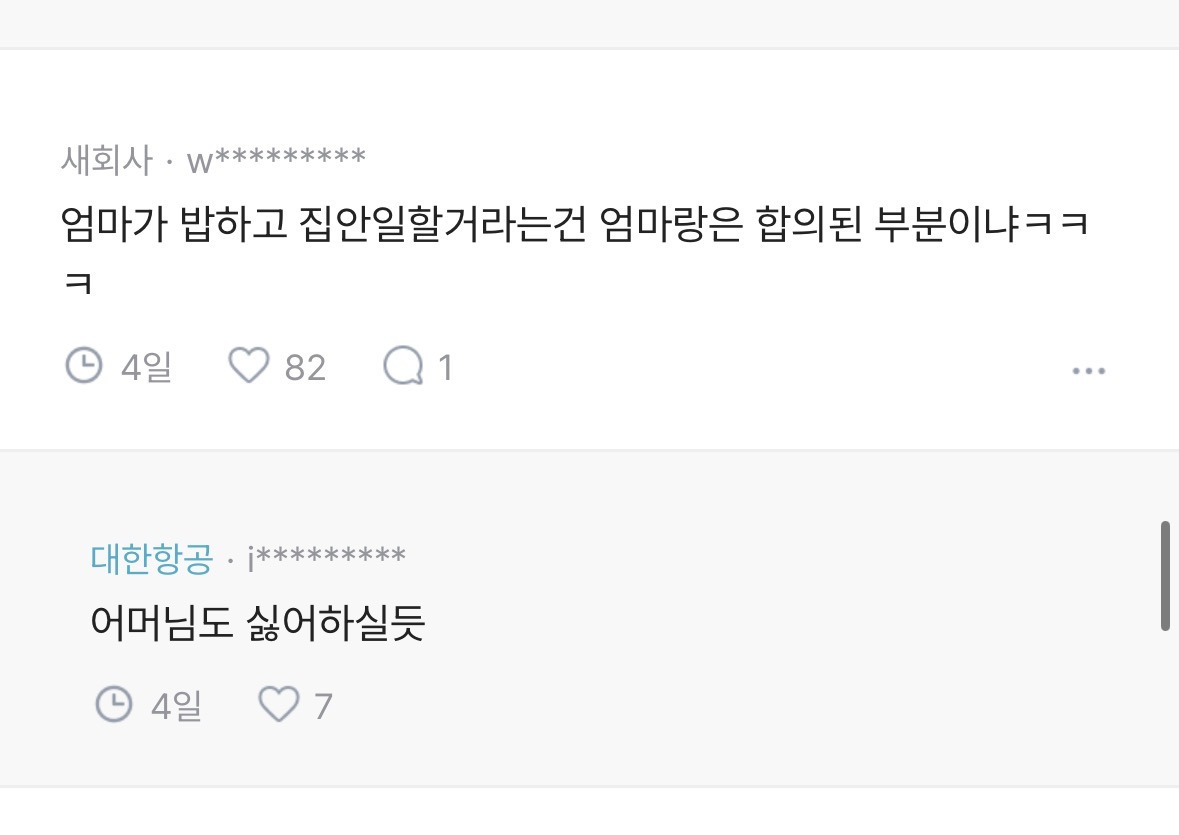The image size is (1179, 835).
Task: Select the 새회사 company label
Action: tap(106, 160)
